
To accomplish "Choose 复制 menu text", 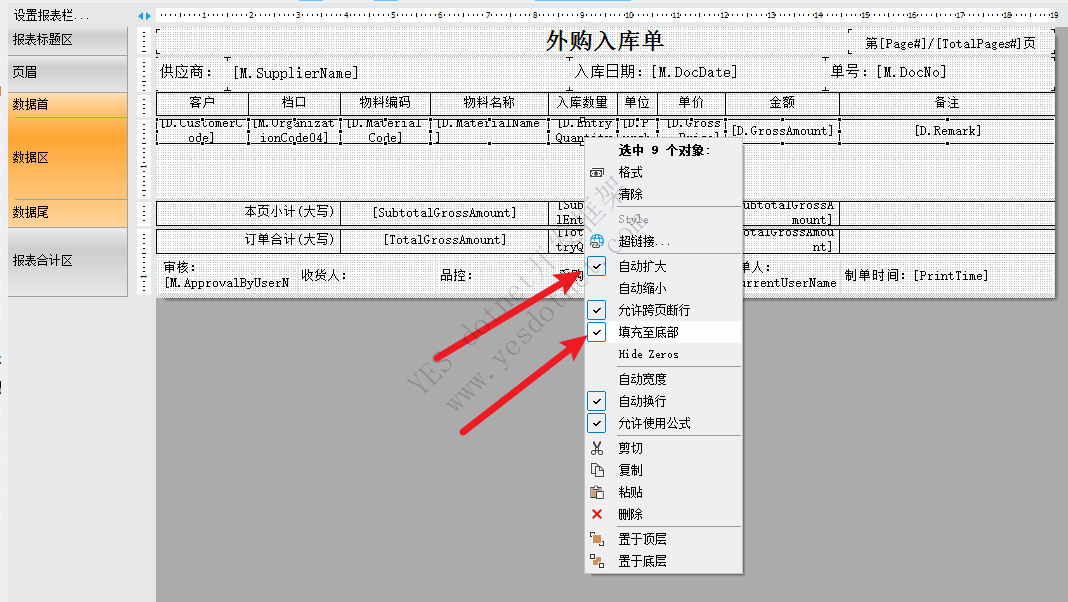I will (x=630, y=470).
